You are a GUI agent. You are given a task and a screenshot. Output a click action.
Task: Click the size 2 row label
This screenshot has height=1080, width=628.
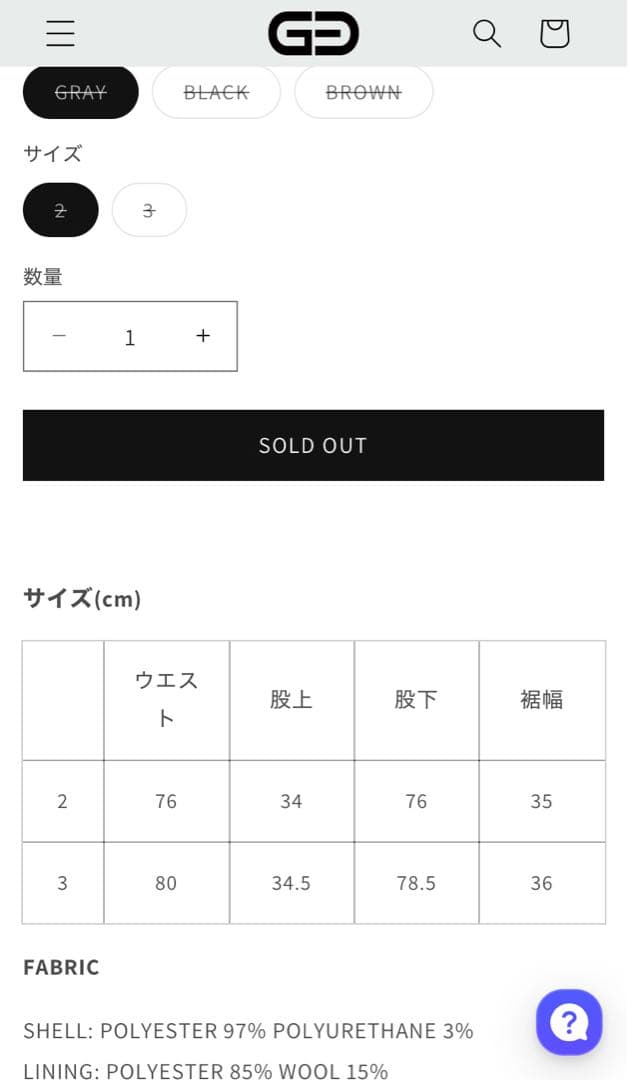(x=63, y=801)
